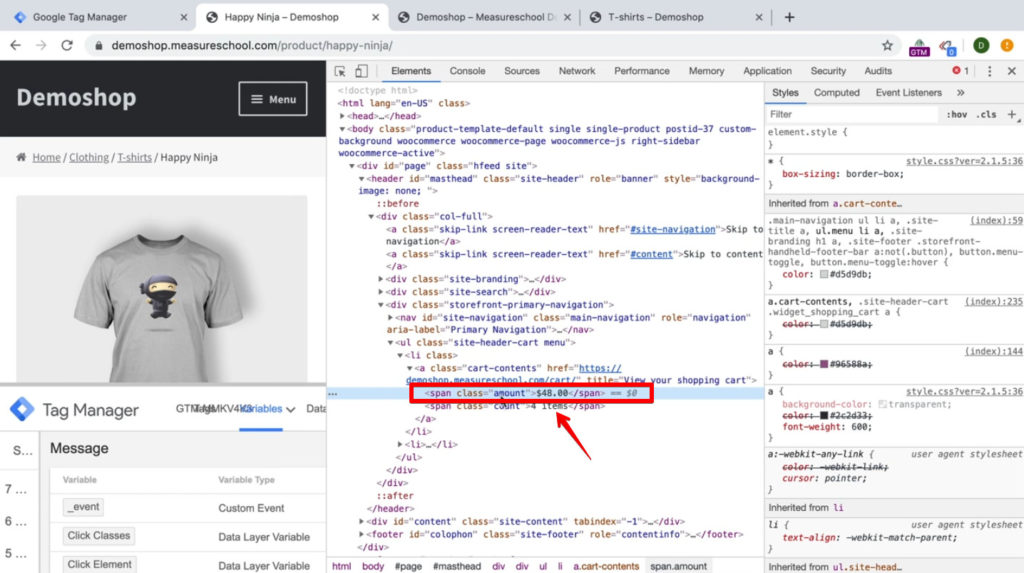1024x573 pixels.
Task: Toggle the .cls classes button
Action: pyautogui.click(x=986, y=114)
